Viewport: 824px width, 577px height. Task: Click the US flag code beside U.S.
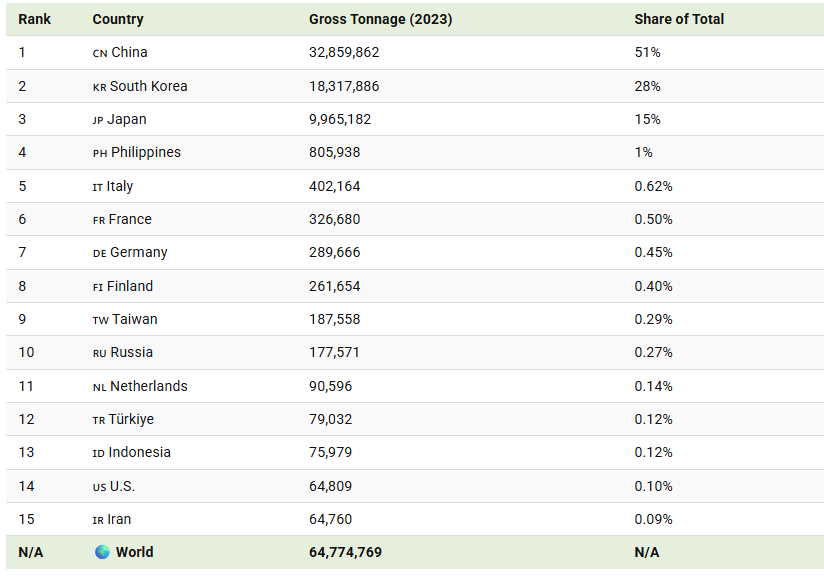click(x=99, y=488)
